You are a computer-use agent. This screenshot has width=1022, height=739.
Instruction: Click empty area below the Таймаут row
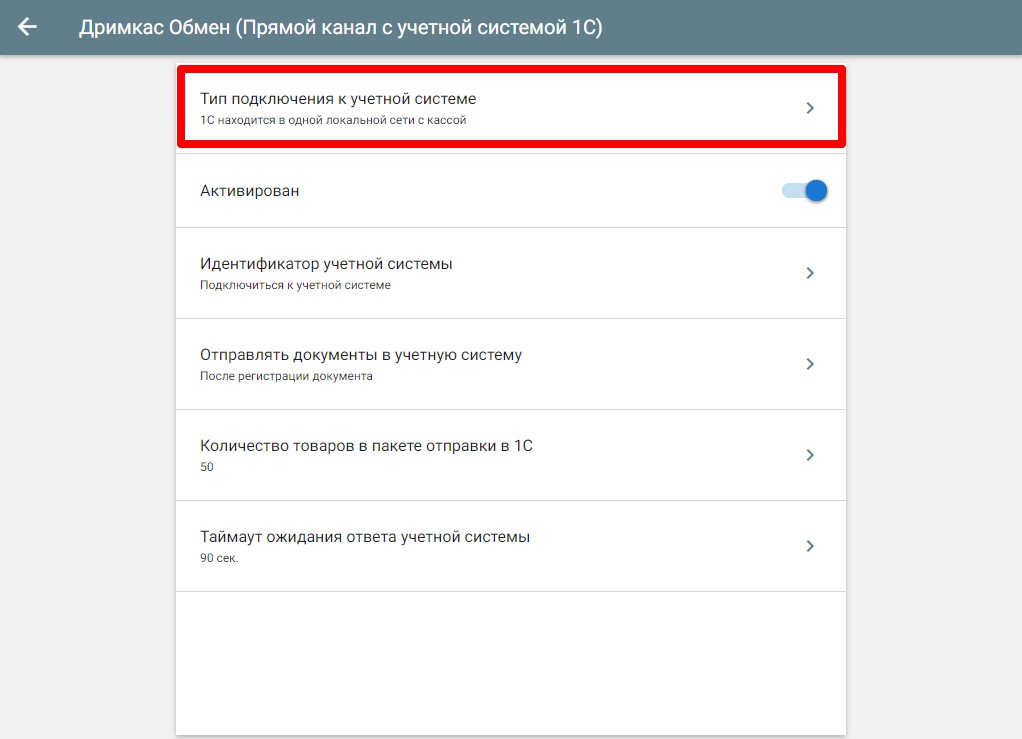click(510, 660)
